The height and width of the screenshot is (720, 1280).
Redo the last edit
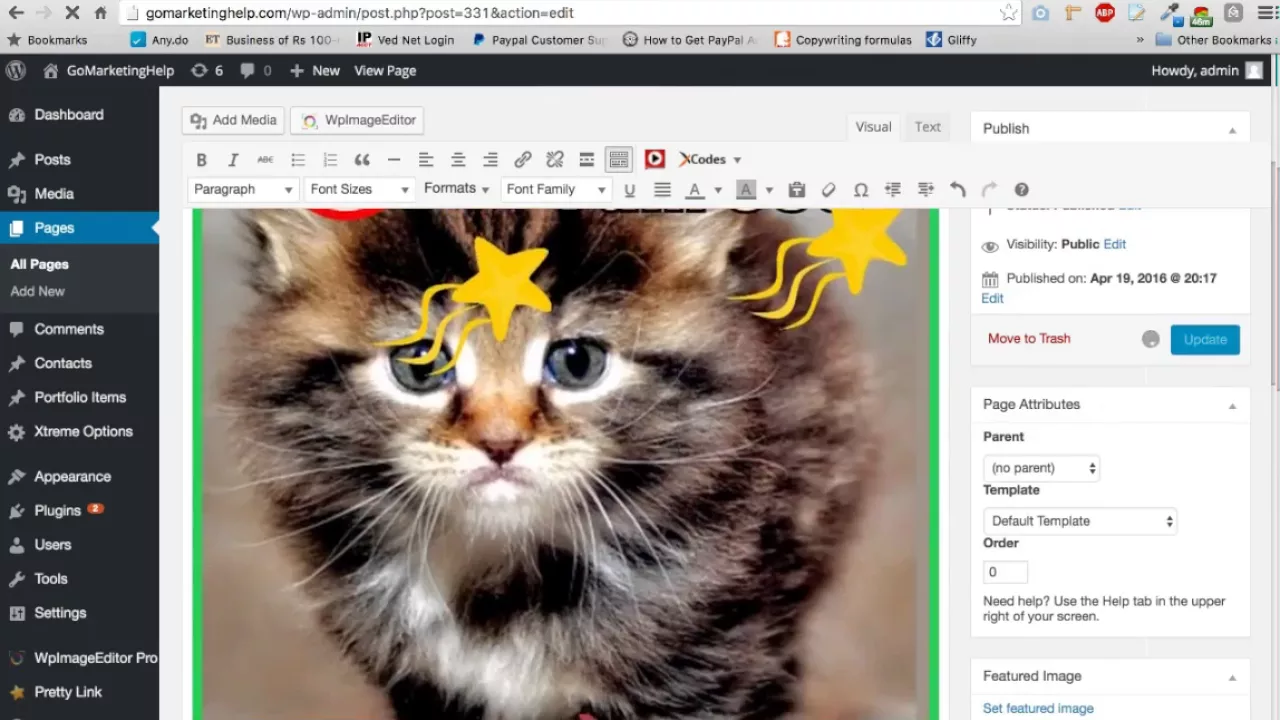[x=990, y=190]
